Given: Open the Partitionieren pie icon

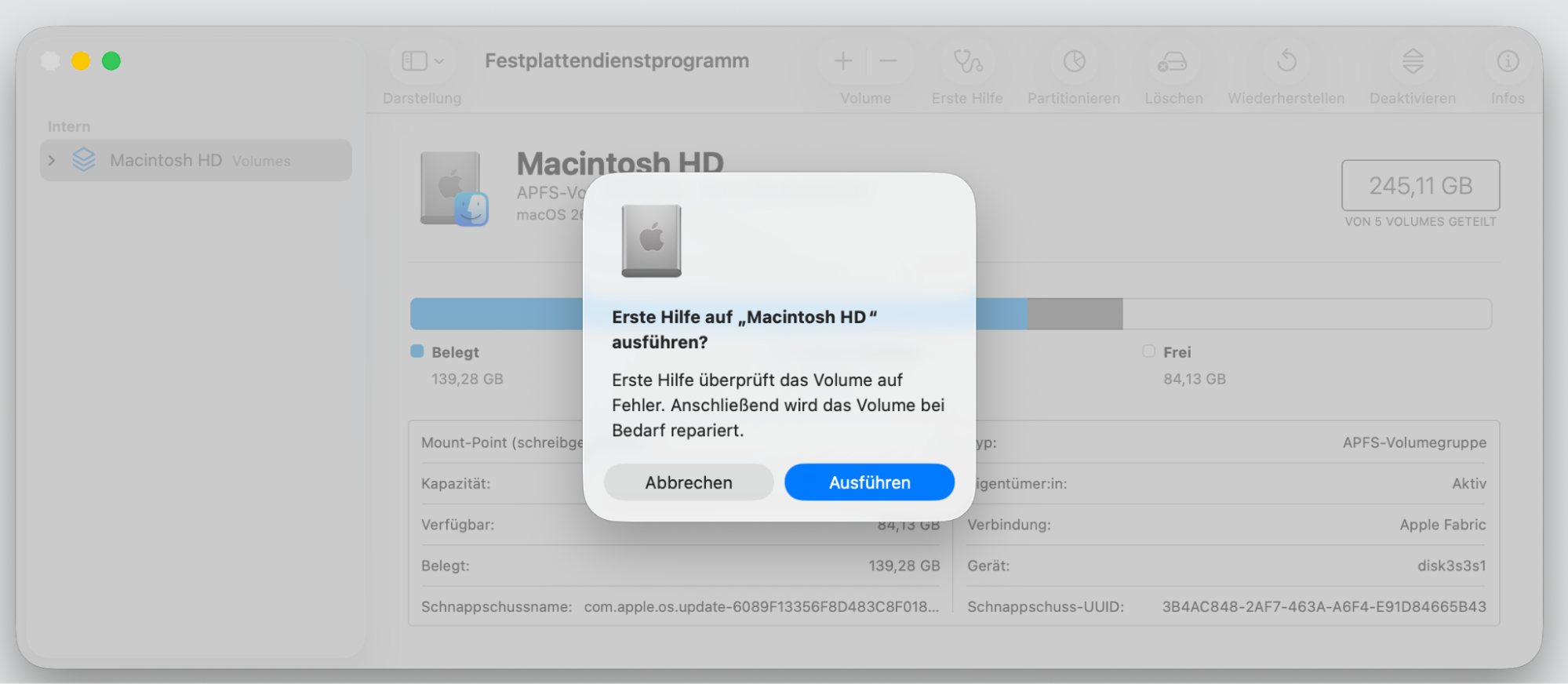Looking at the screenshot, I should tap(1074, 61).
